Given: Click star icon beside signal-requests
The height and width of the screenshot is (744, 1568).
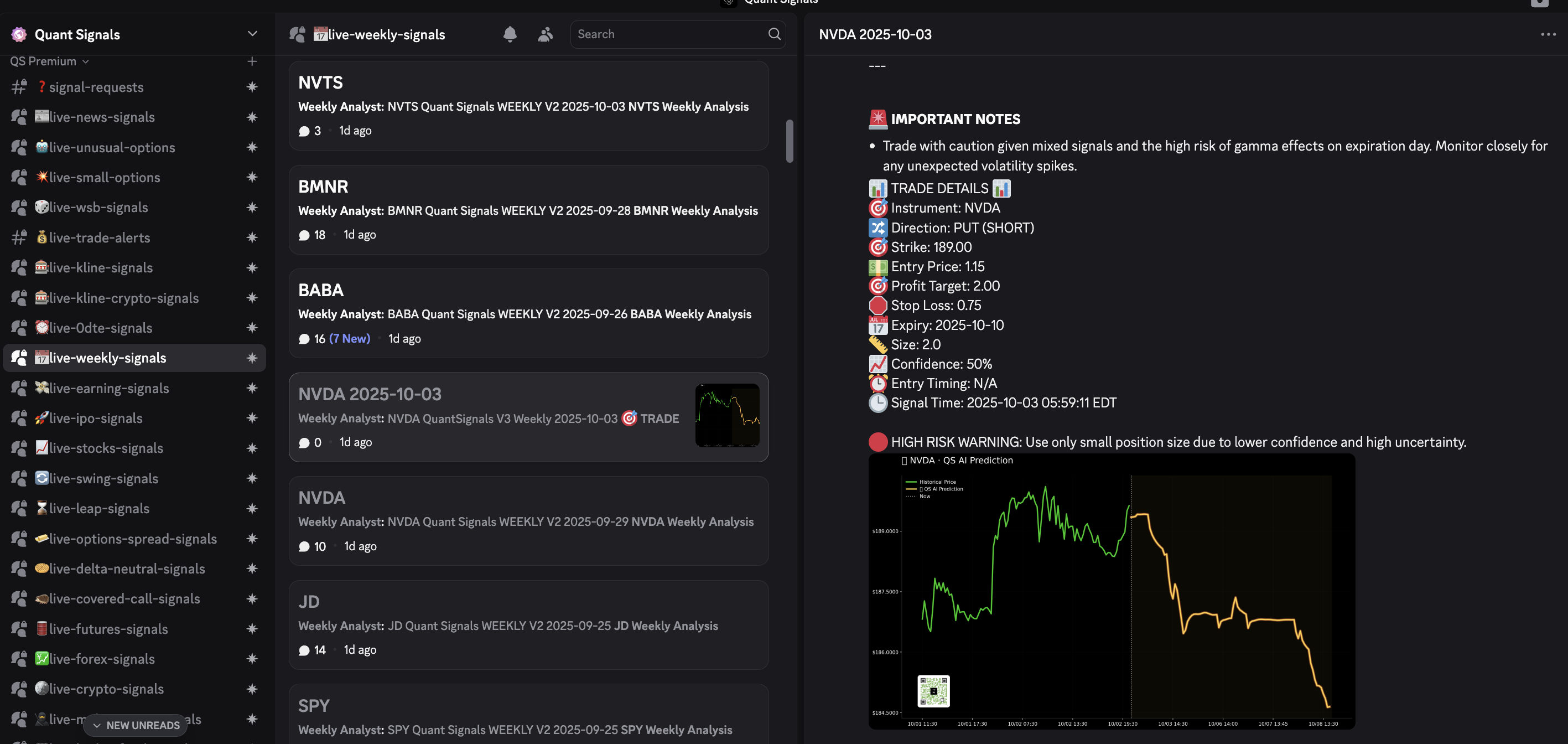Looking at the screenshot, I should [x=252, y=87].
